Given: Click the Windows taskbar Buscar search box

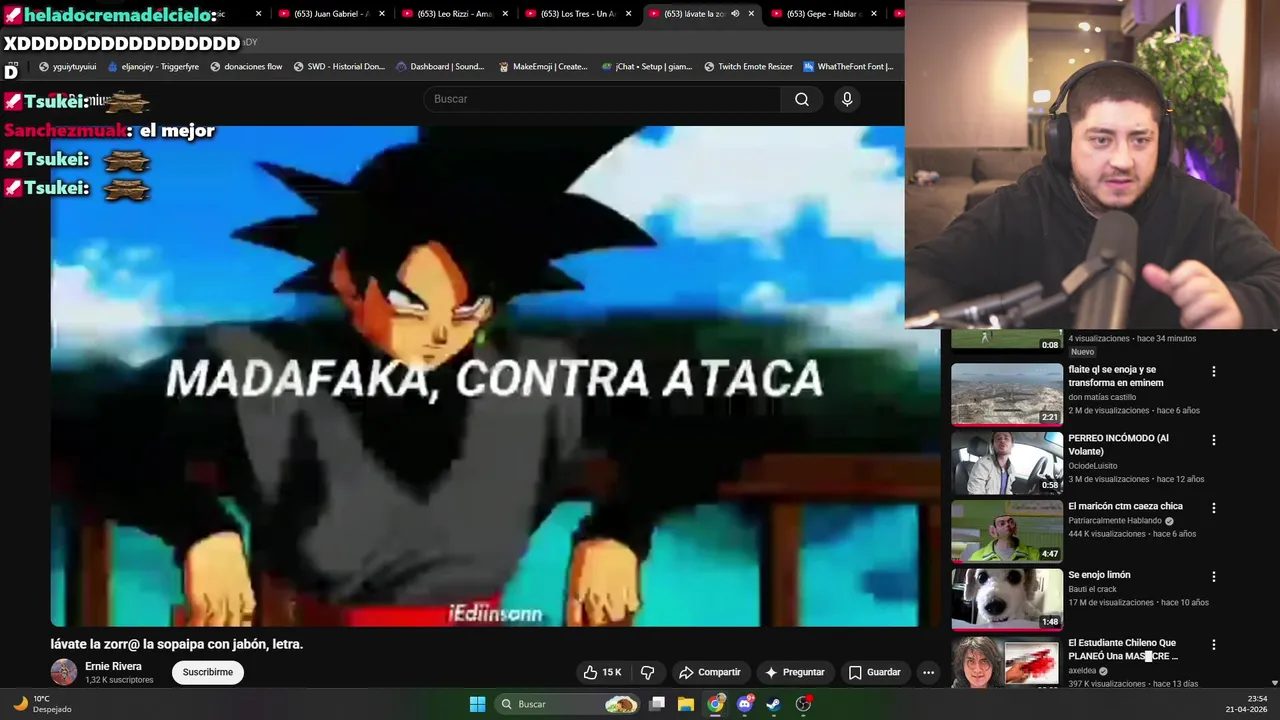Looking at the screenshot, I should [x=567, y=704].
